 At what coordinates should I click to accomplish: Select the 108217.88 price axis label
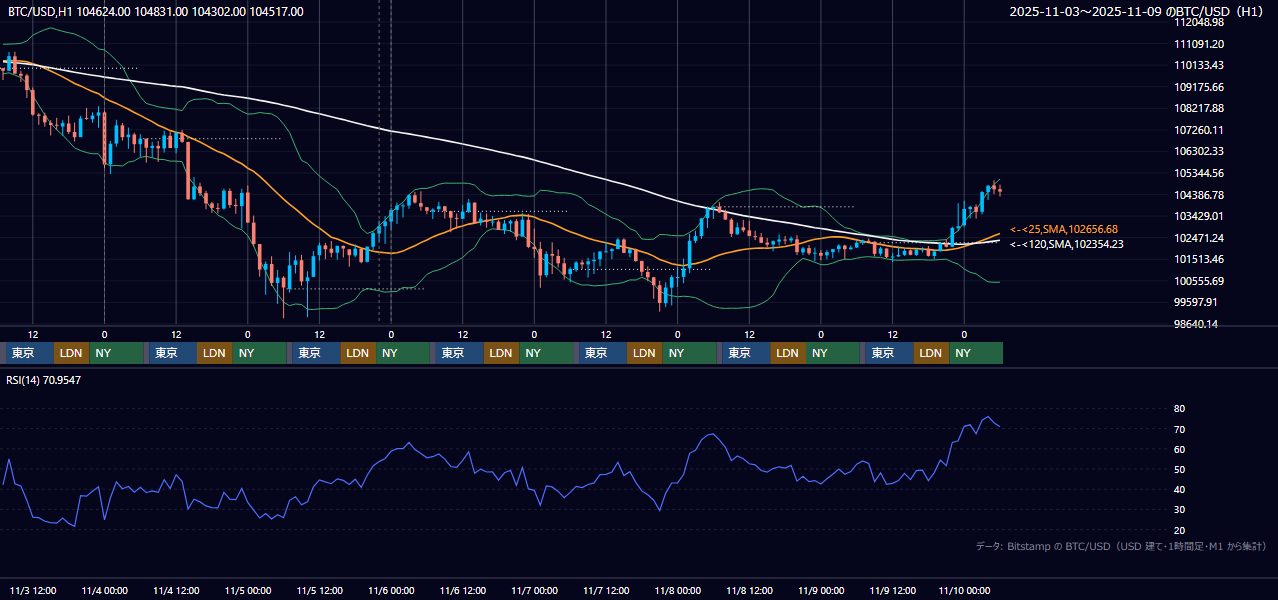[1199, 108]
